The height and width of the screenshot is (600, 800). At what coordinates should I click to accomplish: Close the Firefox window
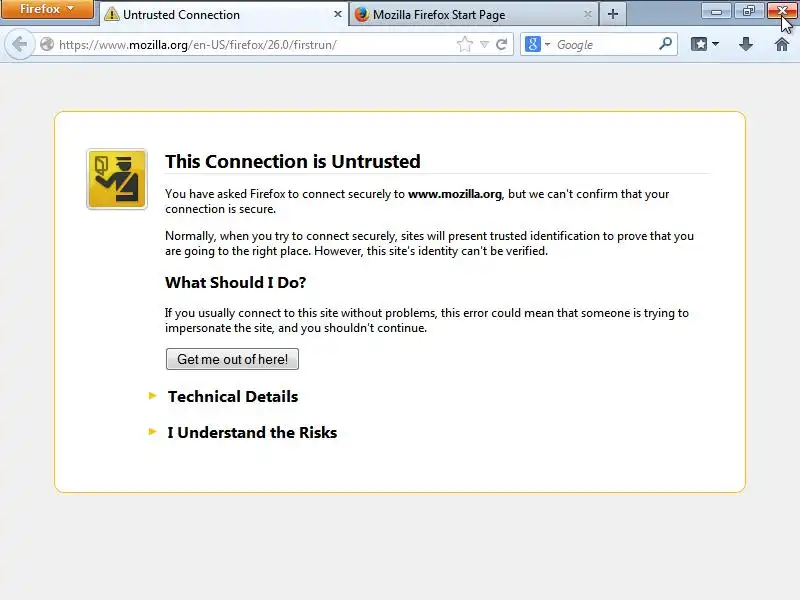point(782,11)
